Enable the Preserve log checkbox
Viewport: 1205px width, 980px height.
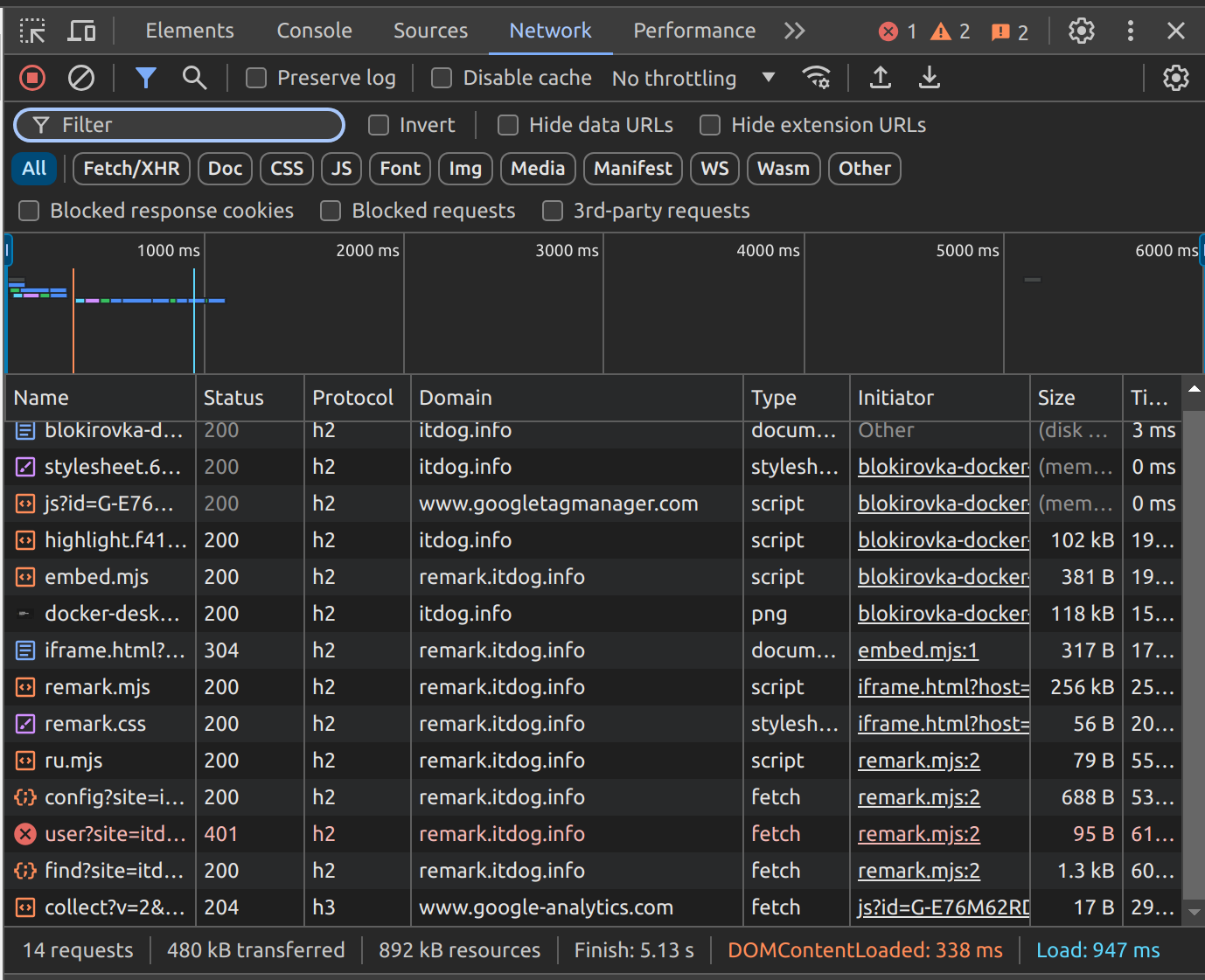[256, 79]
